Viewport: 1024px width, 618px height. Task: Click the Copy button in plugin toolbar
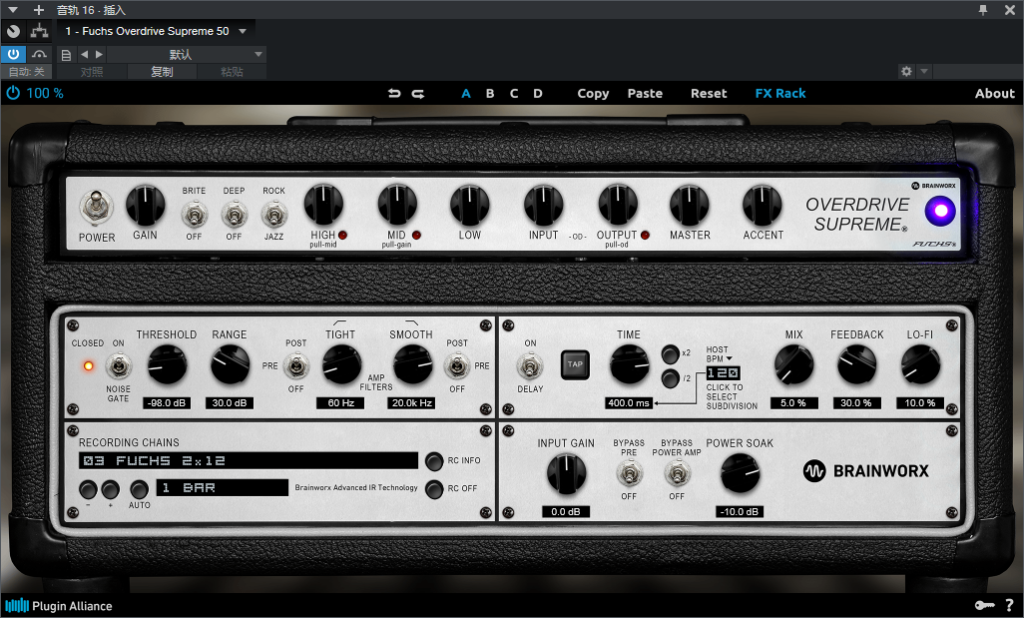pyautogui.click(x=593, y=93)
